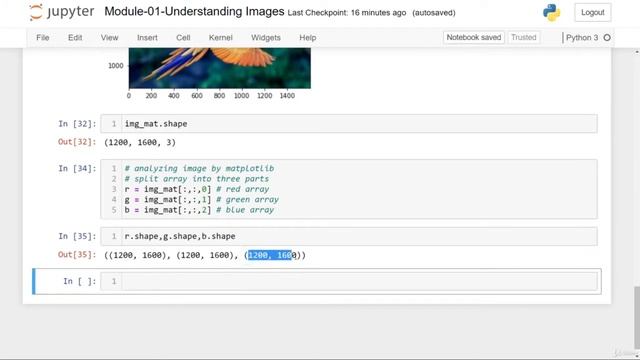Click the 1400 x-axis tick label
Image resolution: width=640 pixels, height=360 pixels.
(x=287, y=96)
